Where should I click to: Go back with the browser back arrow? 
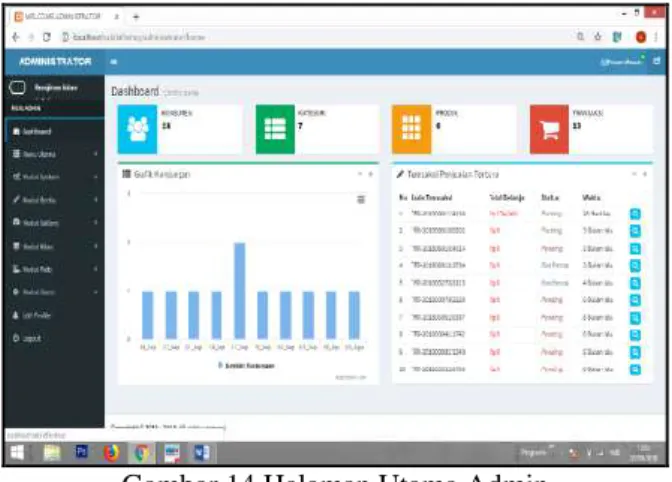pos(16,37)
